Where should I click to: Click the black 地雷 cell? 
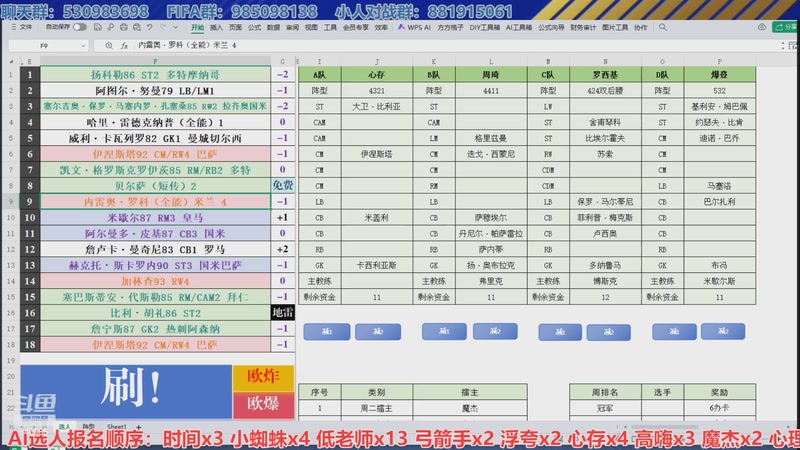coord(283,313)
